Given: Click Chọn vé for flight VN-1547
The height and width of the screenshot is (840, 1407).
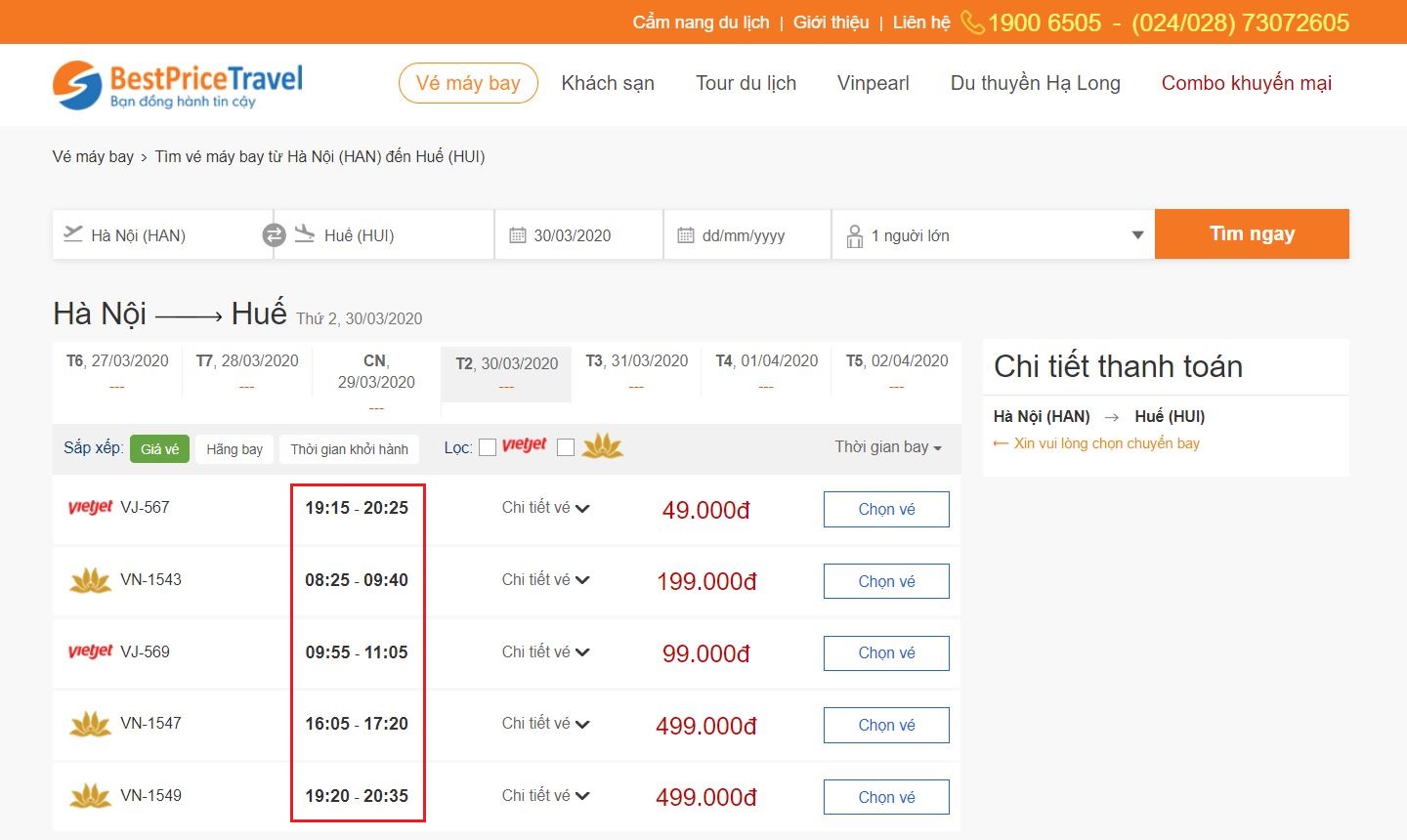Looking at the screenshot, I should [x=886, y=726].
